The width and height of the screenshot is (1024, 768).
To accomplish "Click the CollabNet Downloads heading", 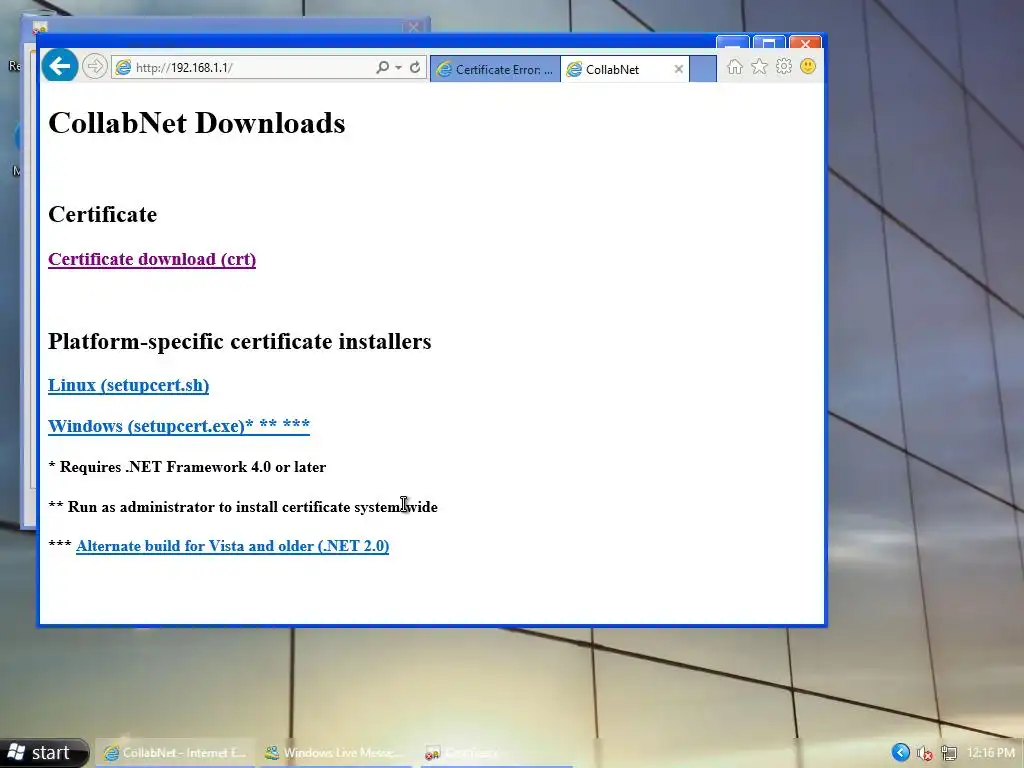I will [x=197, y=123].
